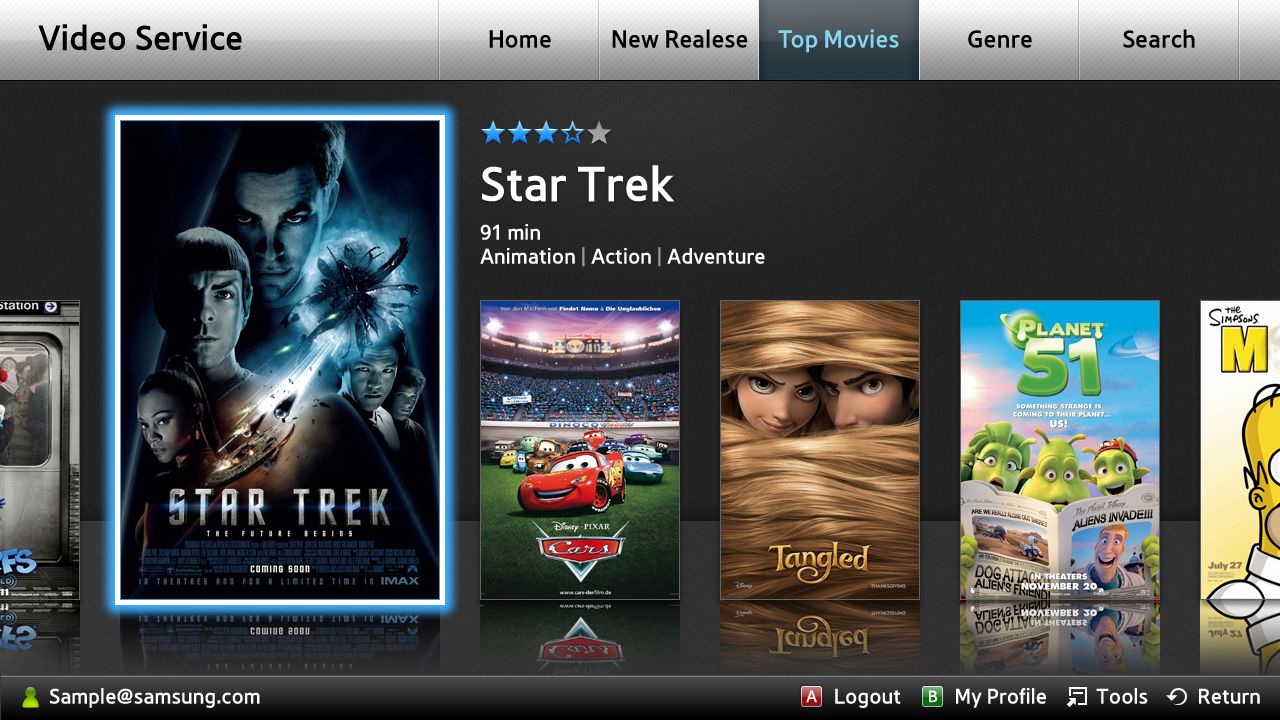Click the Logout label
This screenshot has width=1280, height=720.
(867, 697)
